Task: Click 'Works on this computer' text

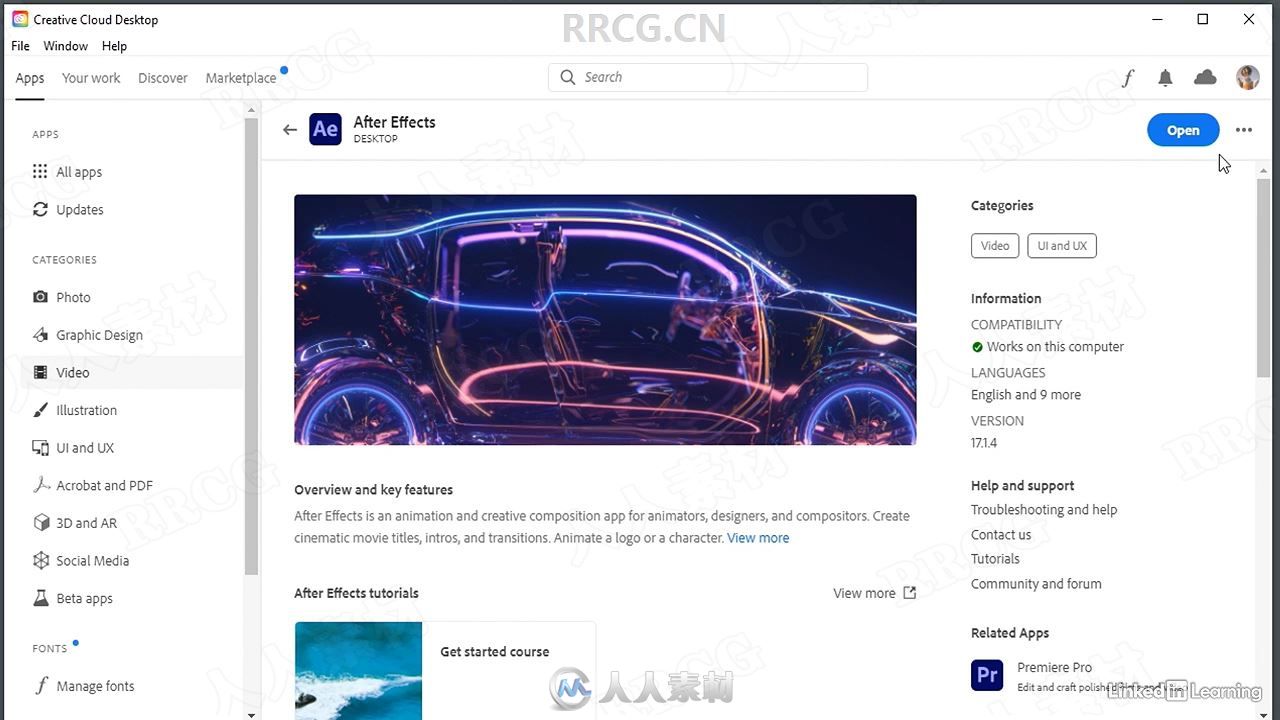Action: coord(1055,347)
